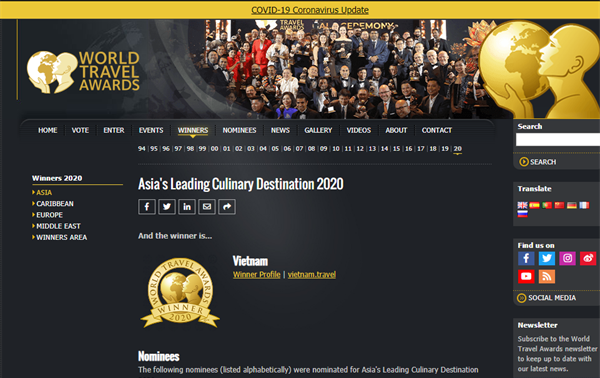
Task: Open the SOCIAL MEDIA link
Action: (546, 298)
